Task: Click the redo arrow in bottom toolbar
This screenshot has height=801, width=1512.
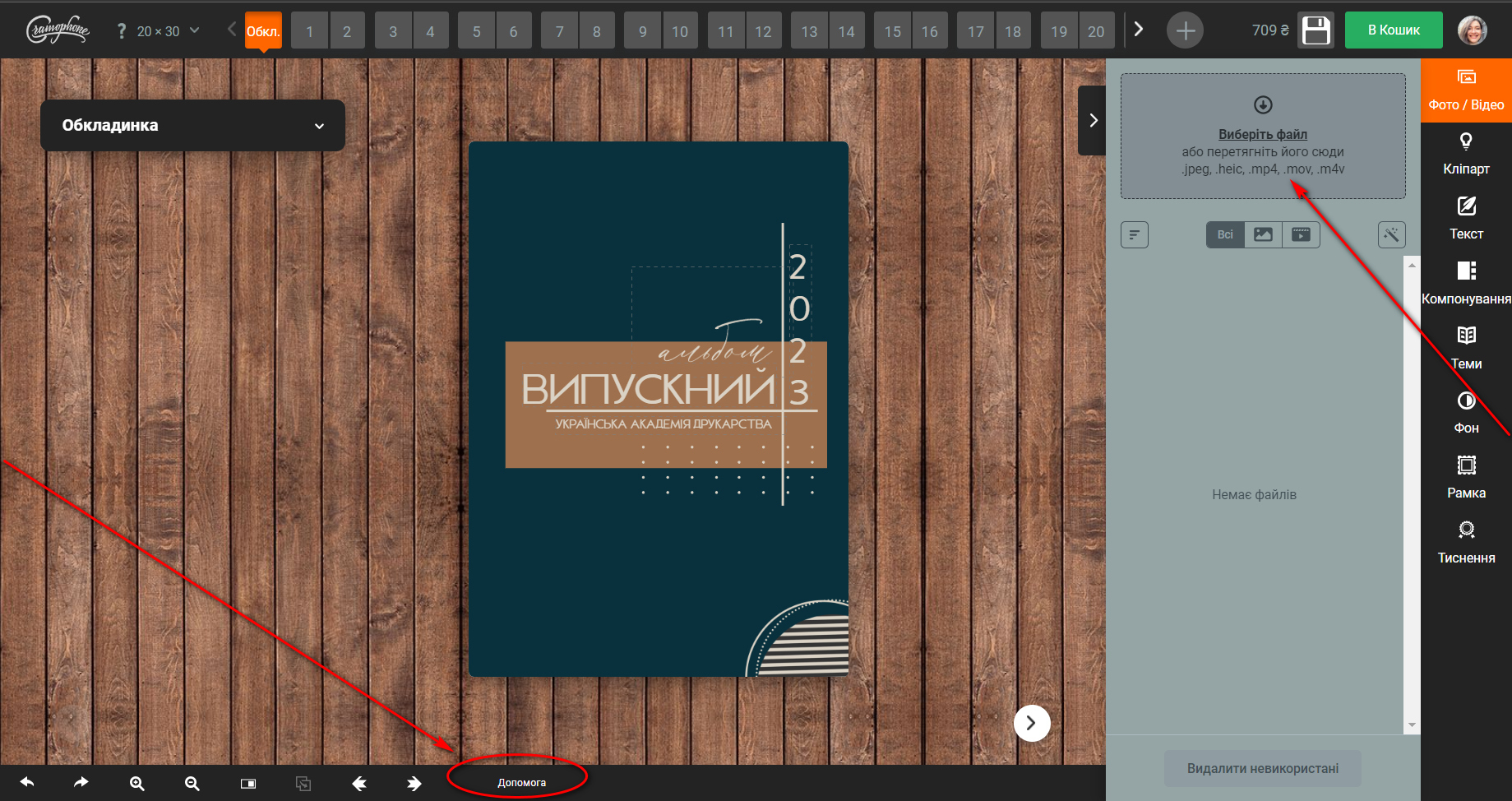Action: tap(81, 783)
